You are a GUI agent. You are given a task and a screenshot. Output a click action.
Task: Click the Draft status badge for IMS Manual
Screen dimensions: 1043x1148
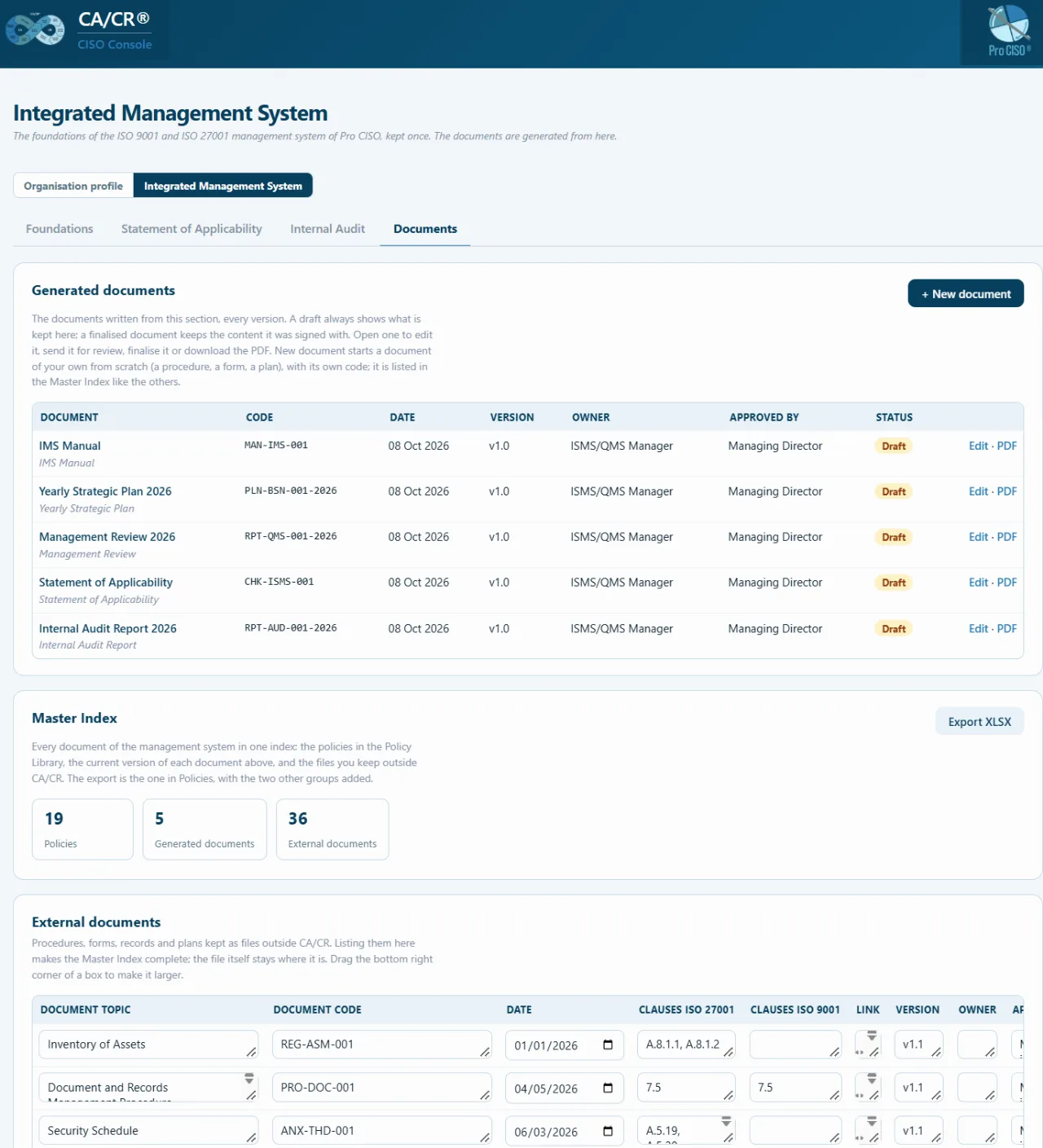coord(894,446)
